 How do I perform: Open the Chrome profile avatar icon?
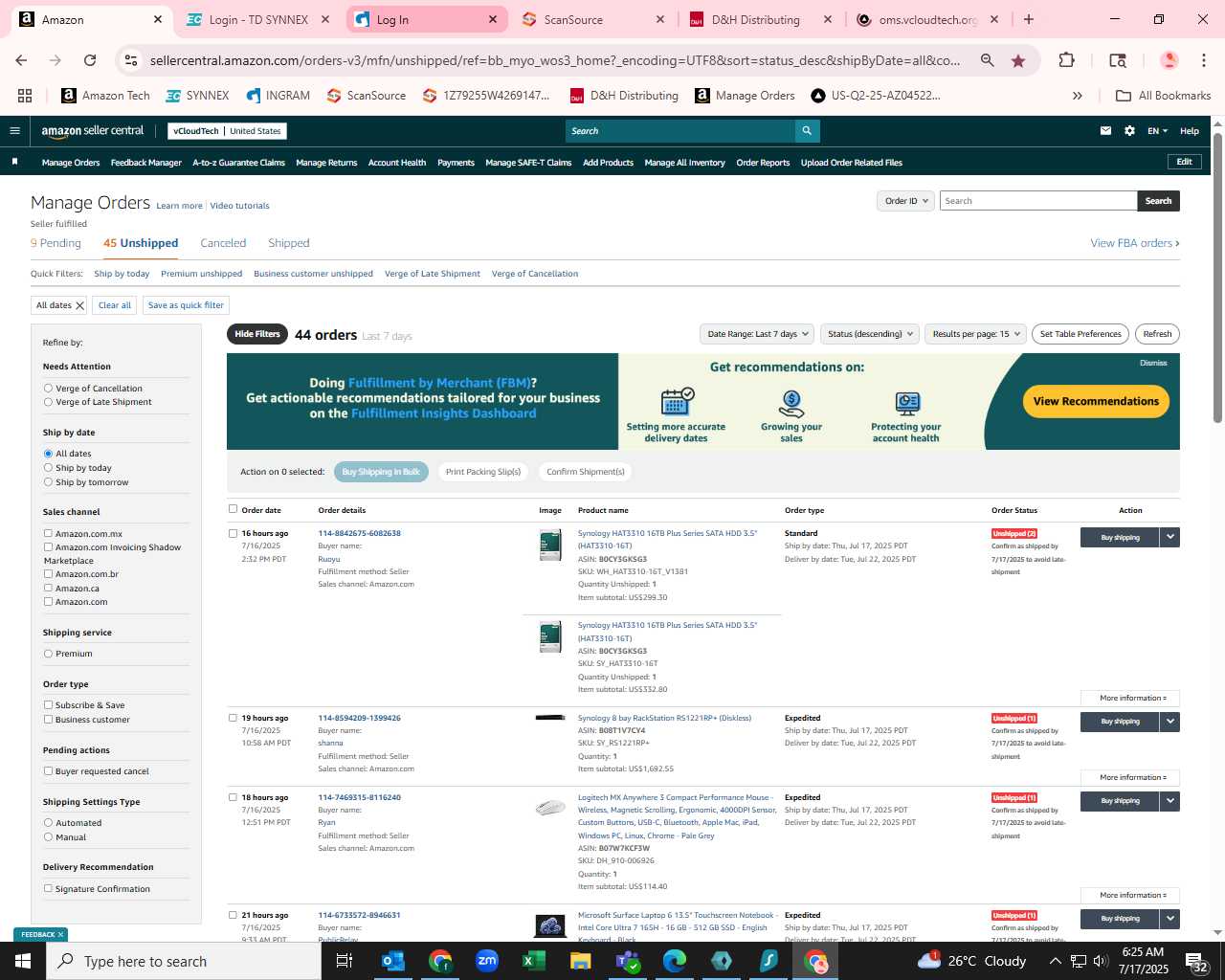(1169, 60)
